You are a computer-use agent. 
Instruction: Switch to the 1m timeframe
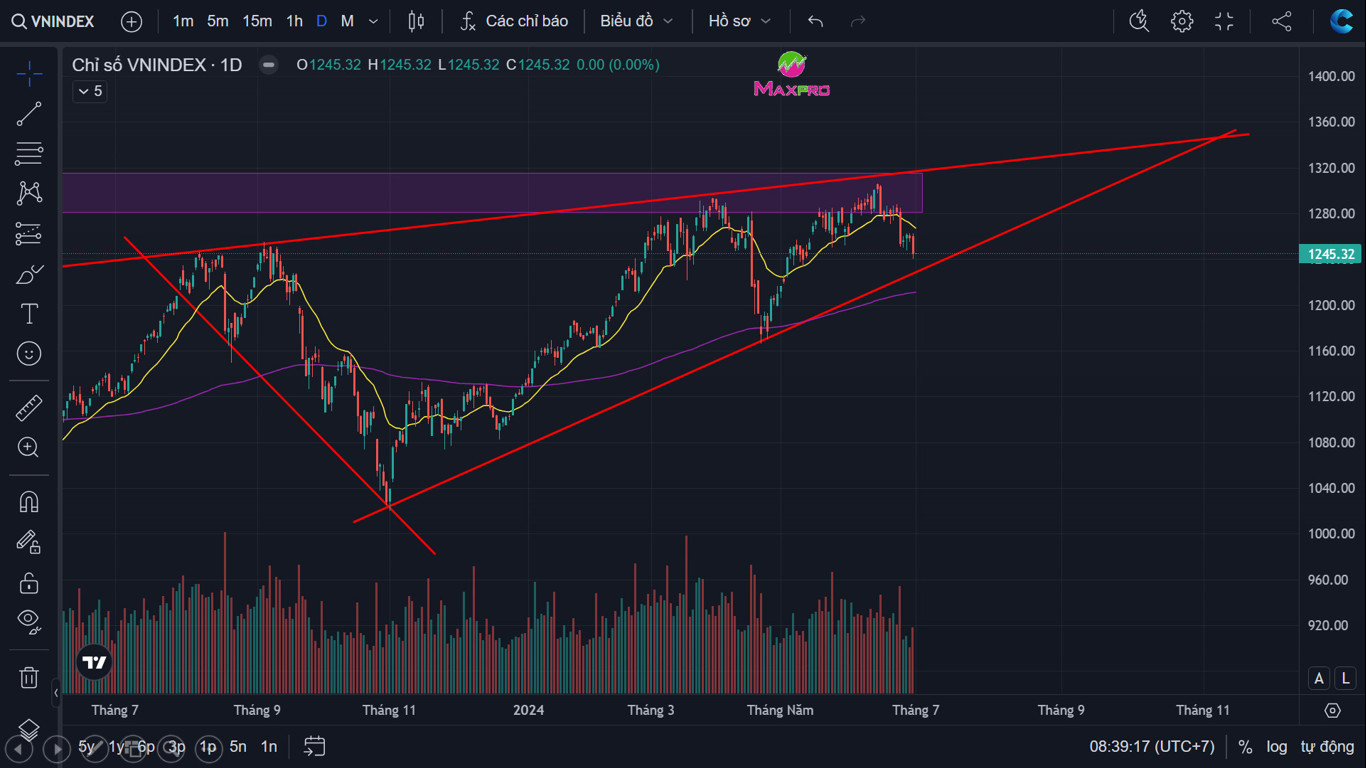point(183,21)
